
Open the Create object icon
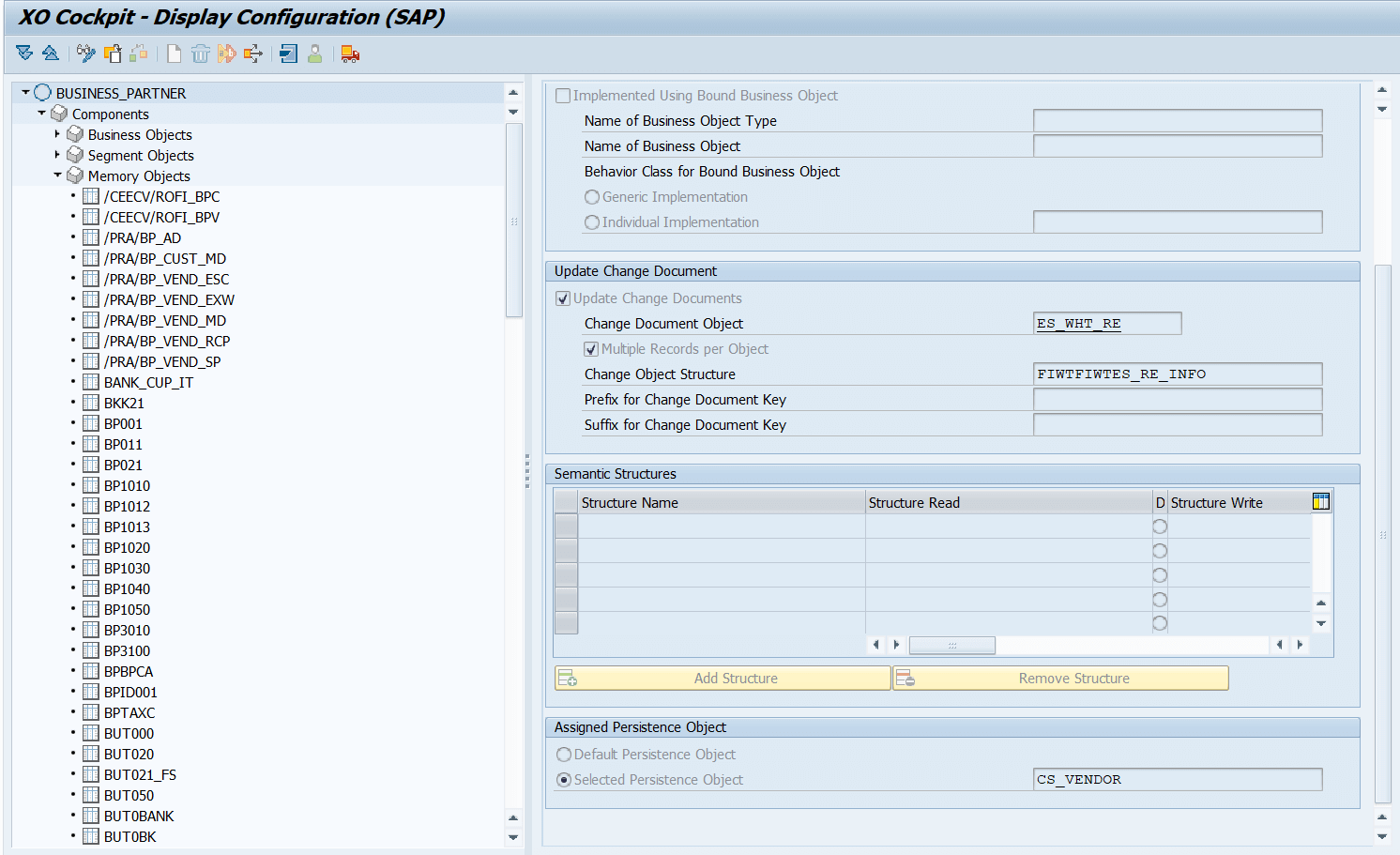[x=174, y=53]
